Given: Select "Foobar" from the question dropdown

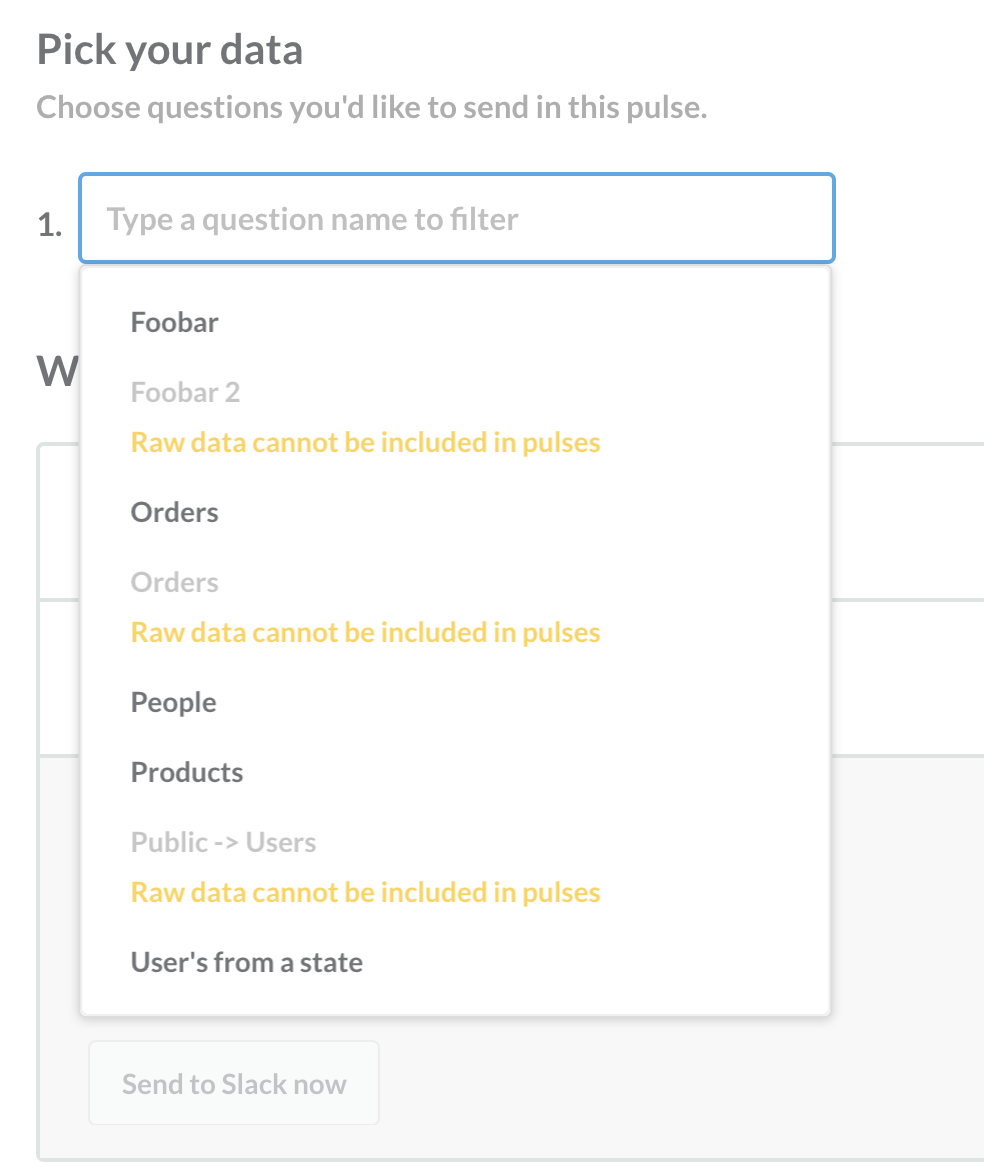Looking at the screenshot, I should point(174,322).
